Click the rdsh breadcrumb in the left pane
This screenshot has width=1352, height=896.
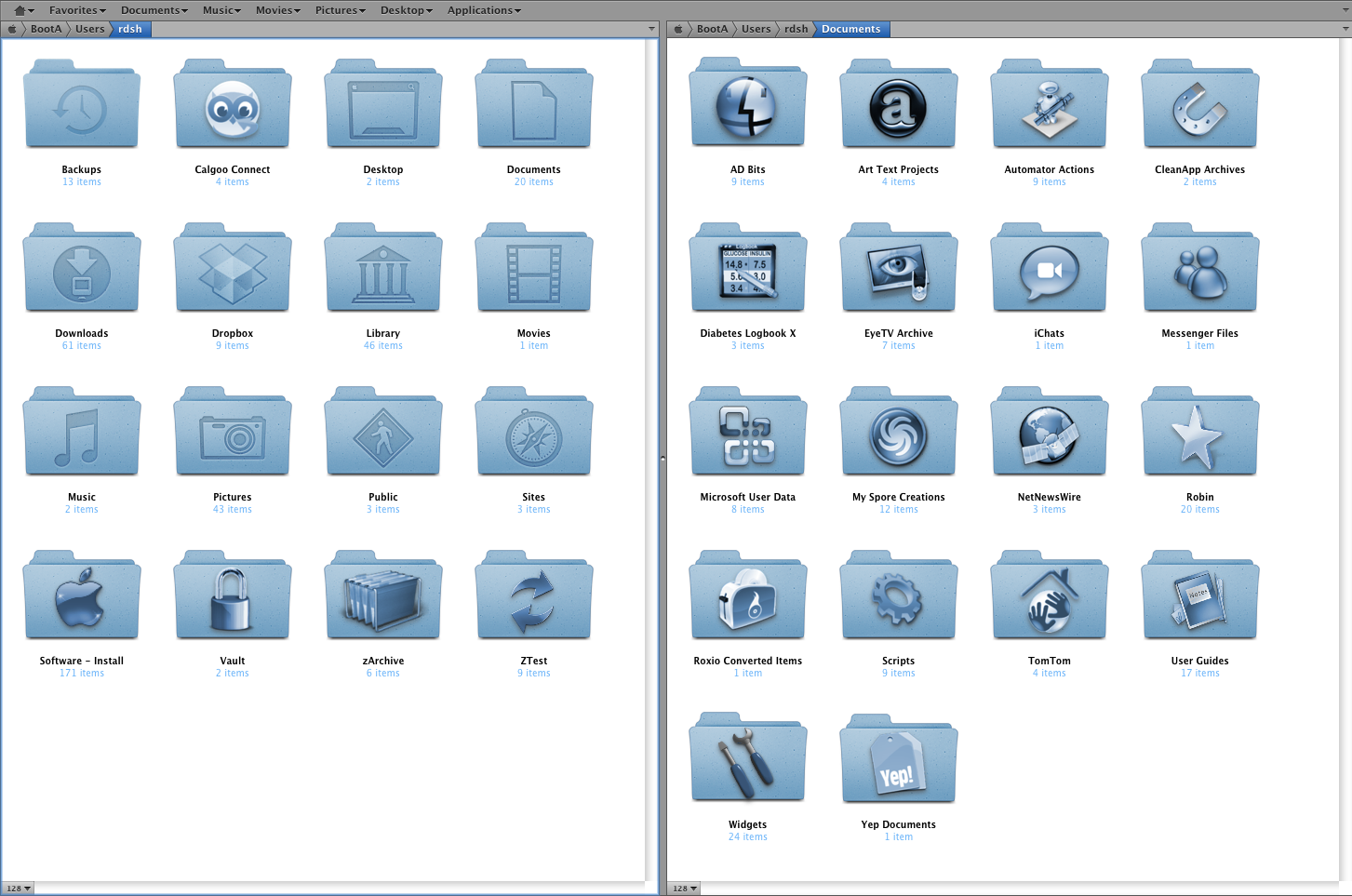pyautogui.click(x=130, y=29)
